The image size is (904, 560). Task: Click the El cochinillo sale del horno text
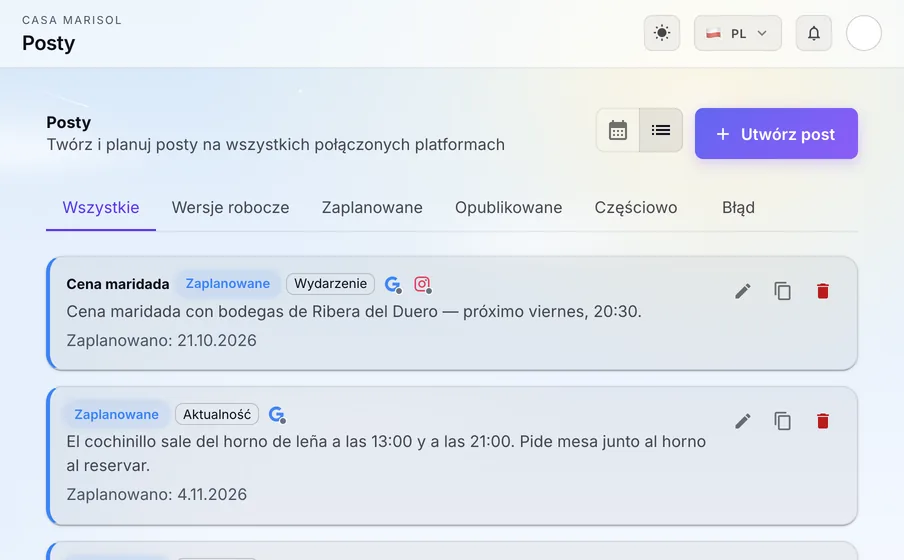pyautogui.click(x=386, y=453)
